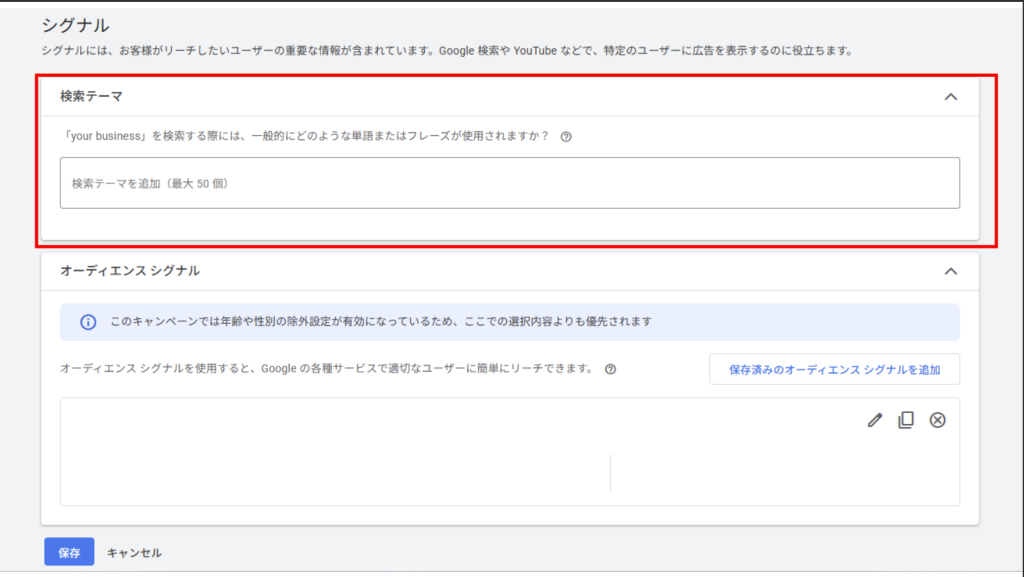1024x577 pixels.
Task: Click the chevron above the search theme input
Action: (950, 95)
